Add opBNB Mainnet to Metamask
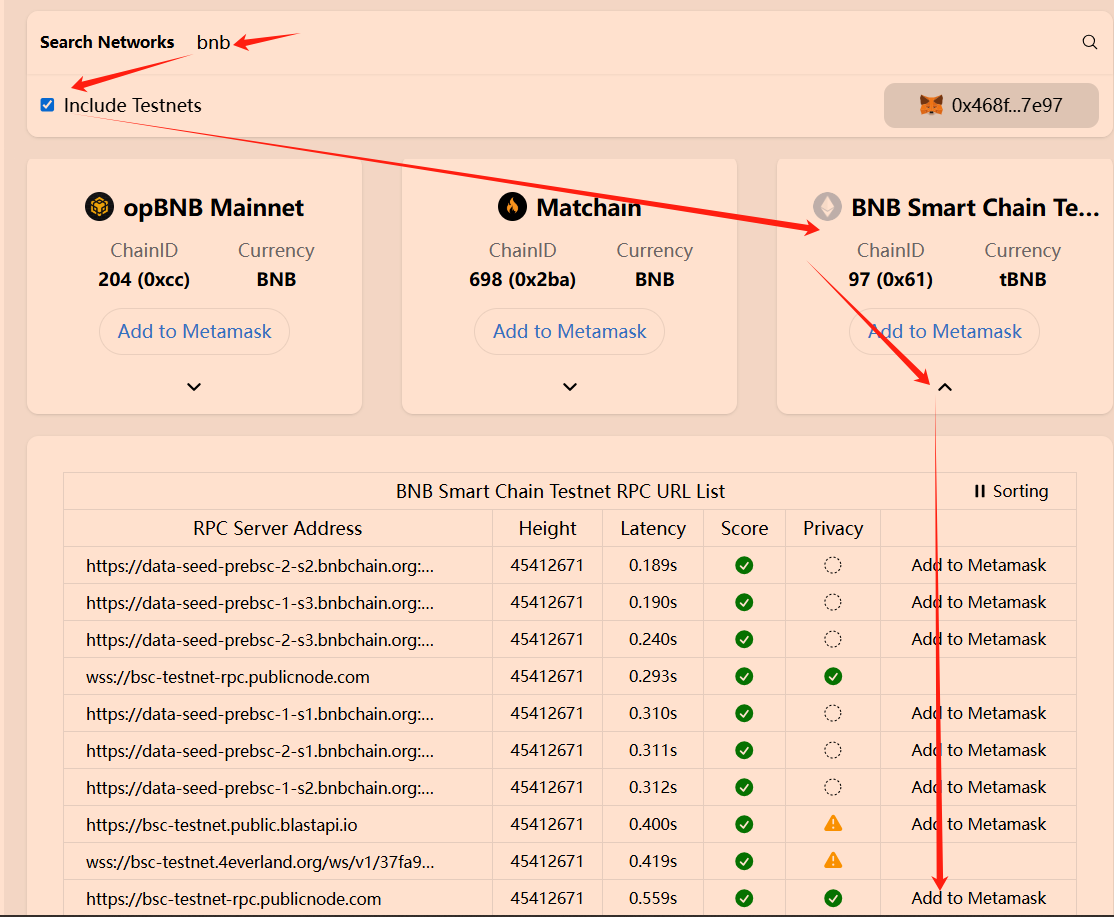 (x=194, y=331)
